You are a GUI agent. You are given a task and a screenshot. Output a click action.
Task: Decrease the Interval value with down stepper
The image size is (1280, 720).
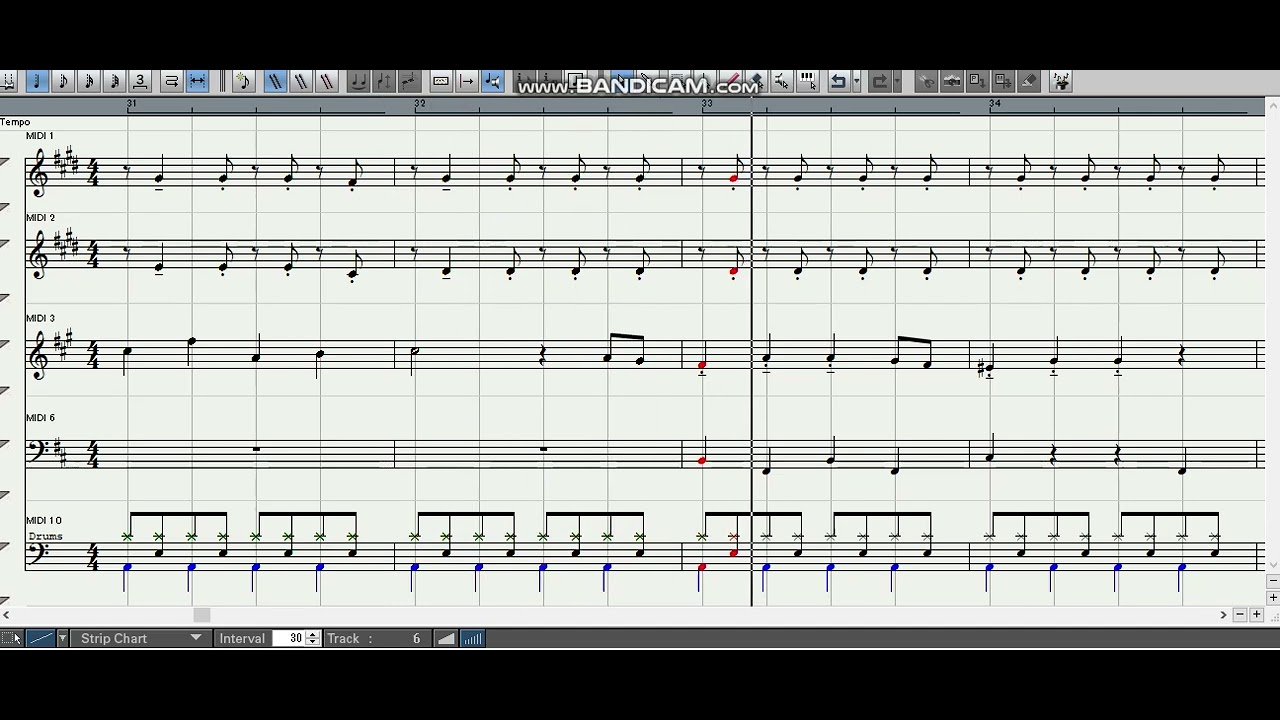(x=313, y=642)
